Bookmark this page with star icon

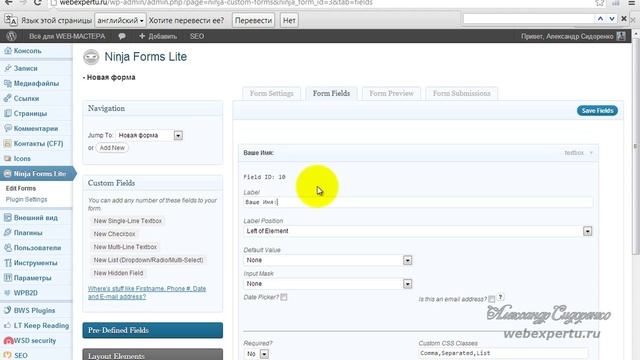pyautogui.click(x=600, y=3)
